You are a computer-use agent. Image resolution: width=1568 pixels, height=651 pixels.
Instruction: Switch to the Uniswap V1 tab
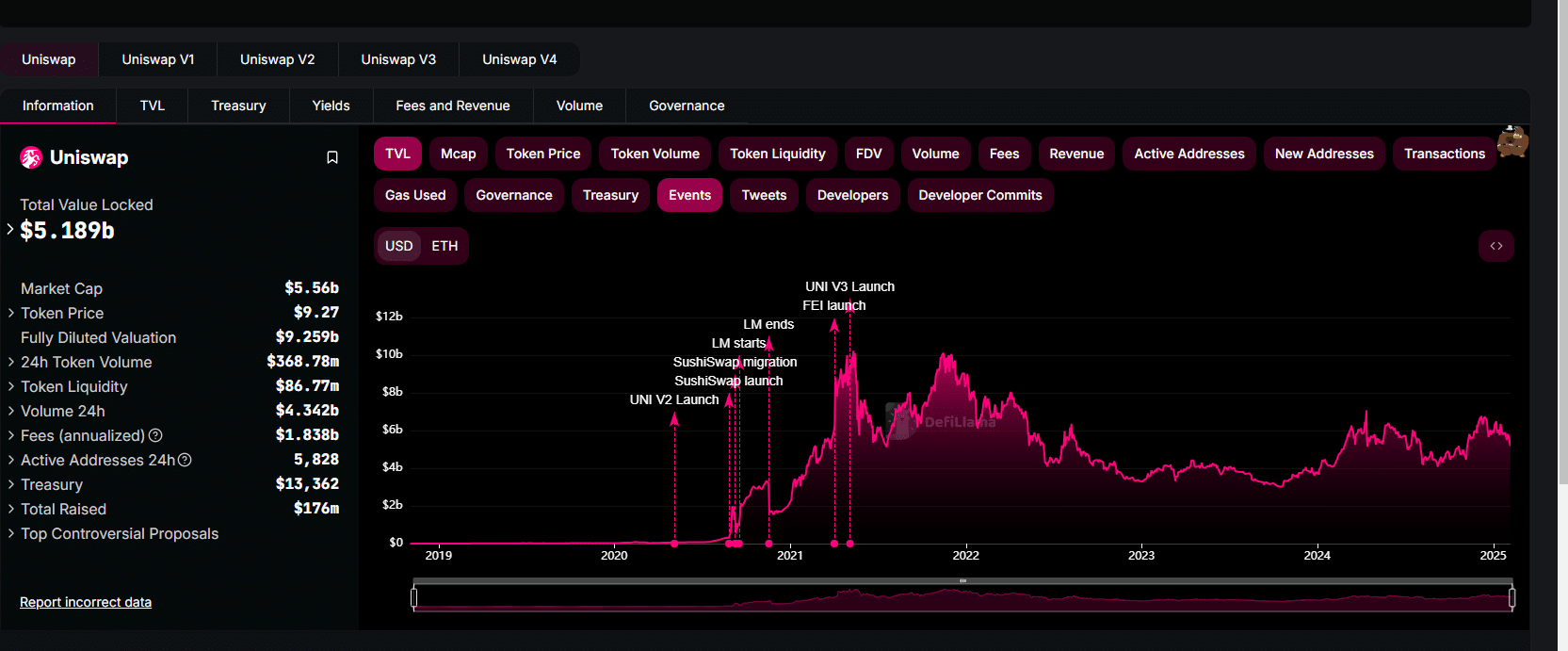158,59
